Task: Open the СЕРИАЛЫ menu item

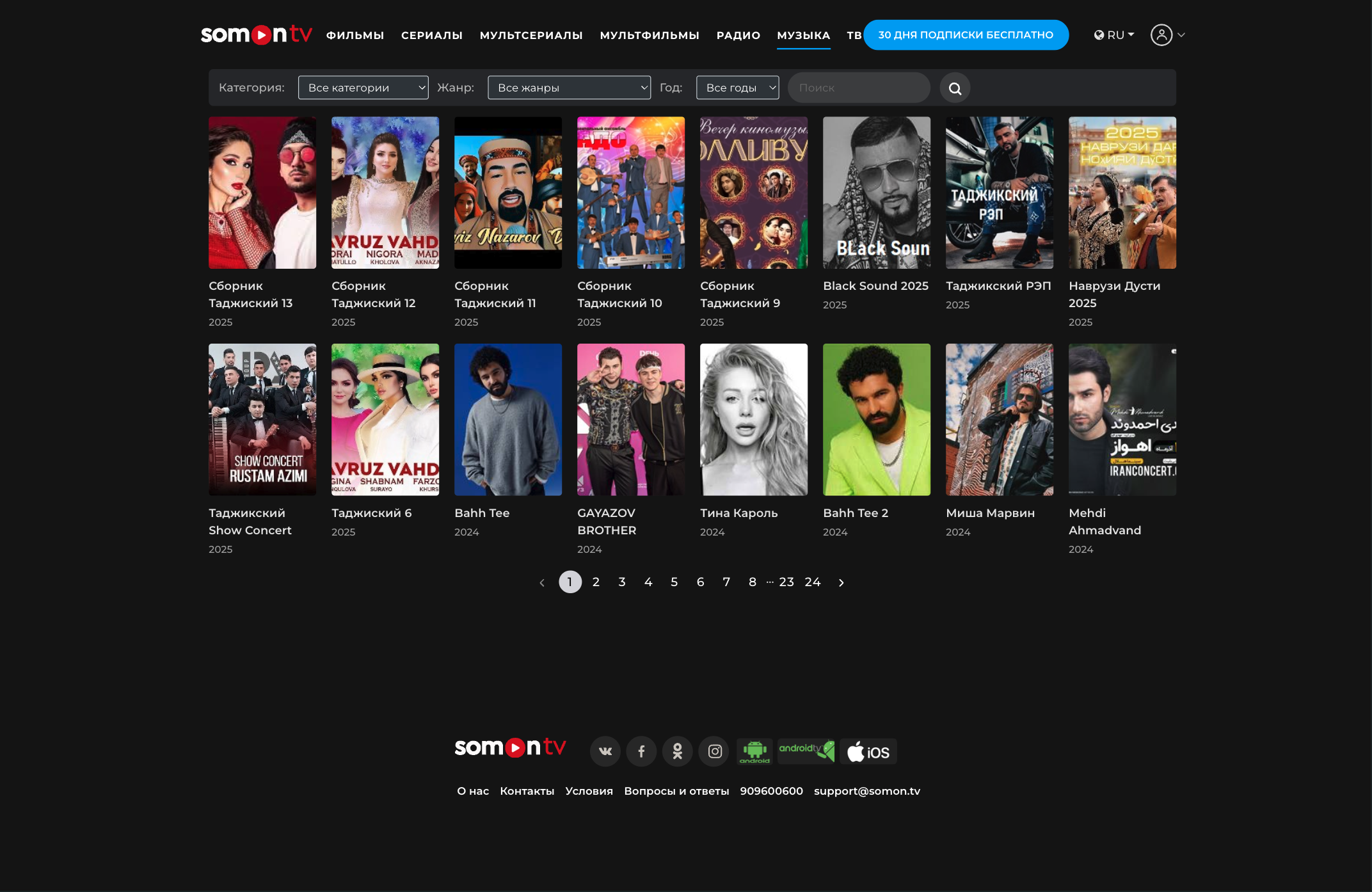Action: coord(432,35)
